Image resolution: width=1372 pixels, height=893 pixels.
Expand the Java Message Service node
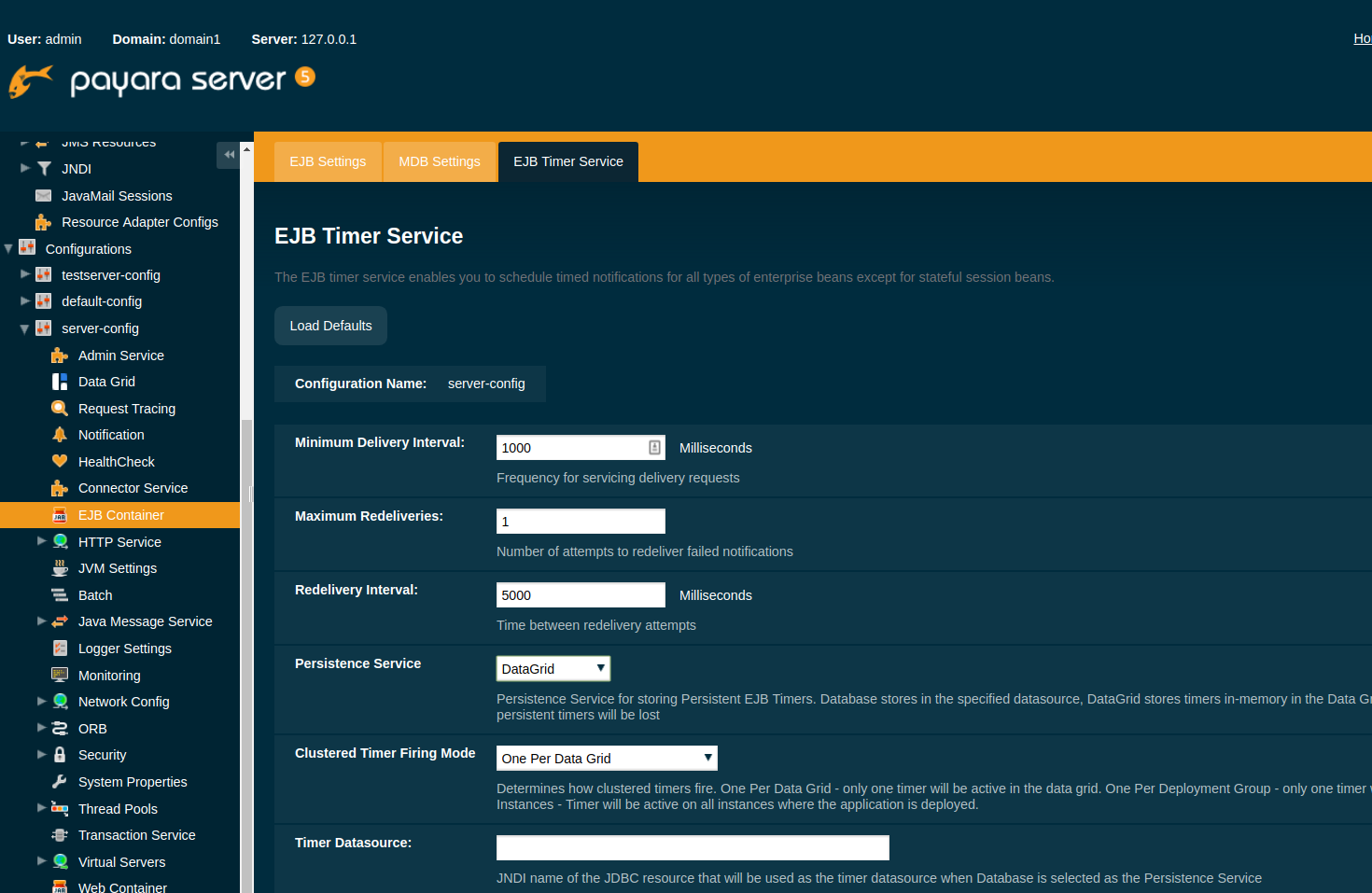[x=42, y=621]
